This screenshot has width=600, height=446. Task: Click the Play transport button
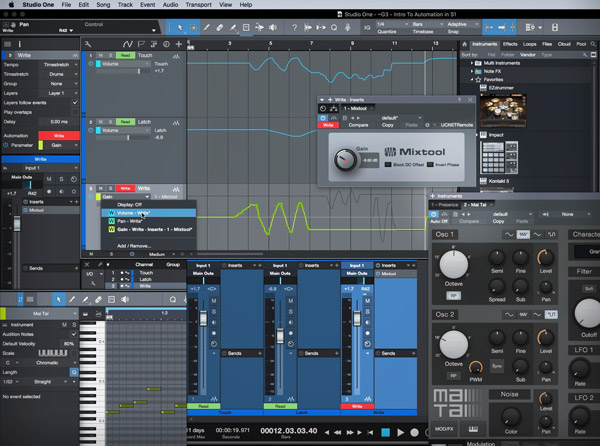400,432
